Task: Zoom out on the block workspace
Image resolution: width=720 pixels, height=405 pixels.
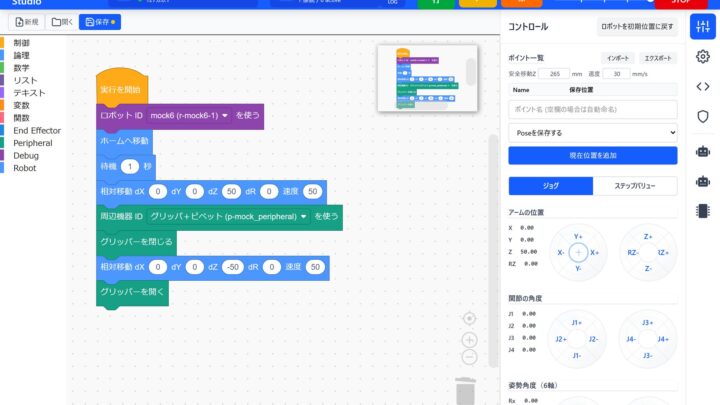Action: coord(469,357)
